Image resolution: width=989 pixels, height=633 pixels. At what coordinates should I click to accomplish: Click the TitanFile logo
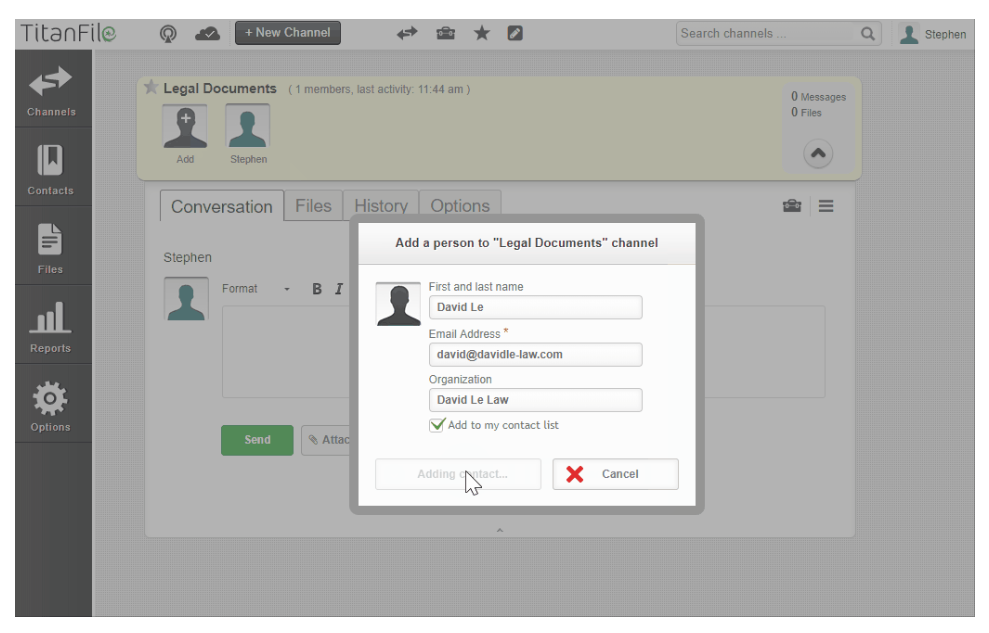pos(68,33)
